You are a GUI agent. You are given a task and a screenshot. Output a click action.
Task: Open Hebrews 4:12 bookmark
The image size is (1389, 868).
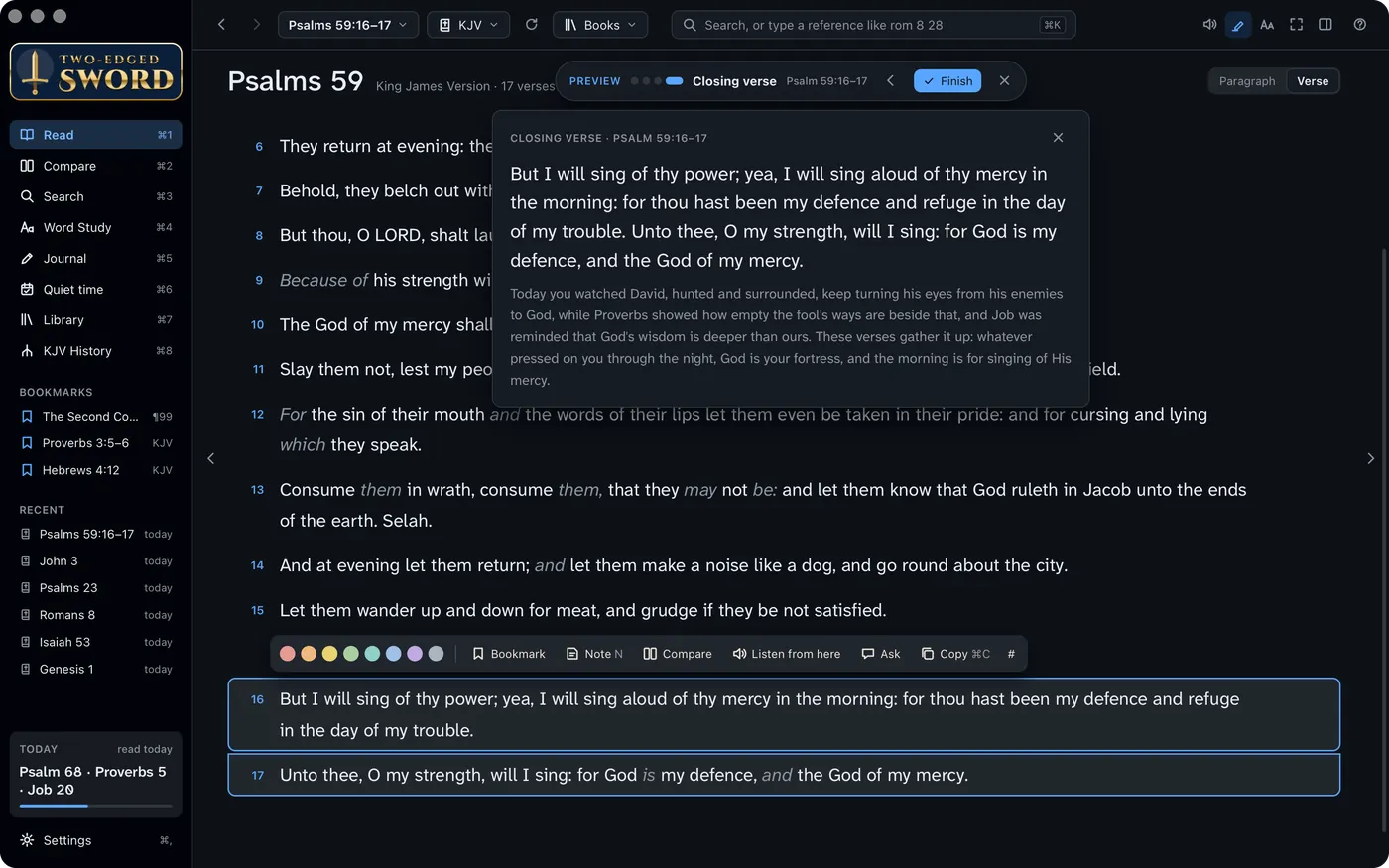pos(96,470)
